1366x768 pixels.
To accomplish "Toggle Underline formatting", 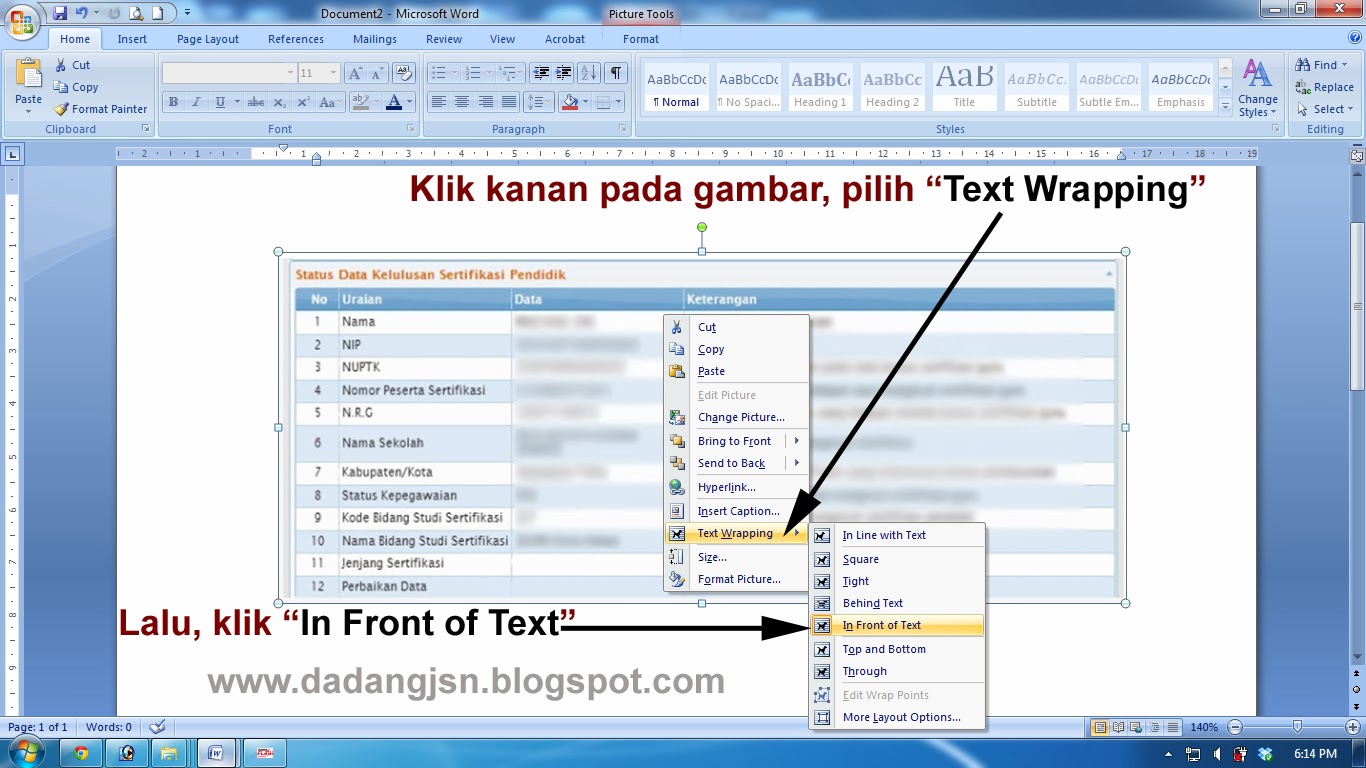I will pyautogui.click(x=219, y=102).
